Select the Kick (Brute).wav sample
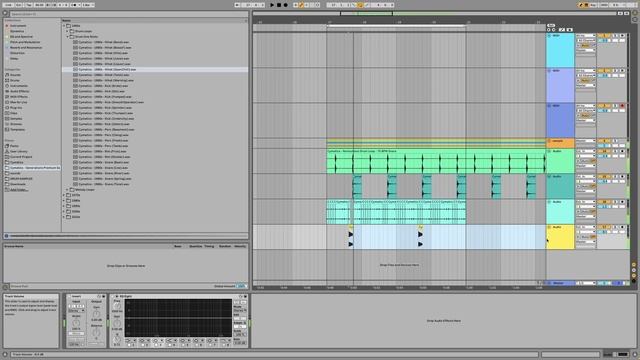 point(103,86)
